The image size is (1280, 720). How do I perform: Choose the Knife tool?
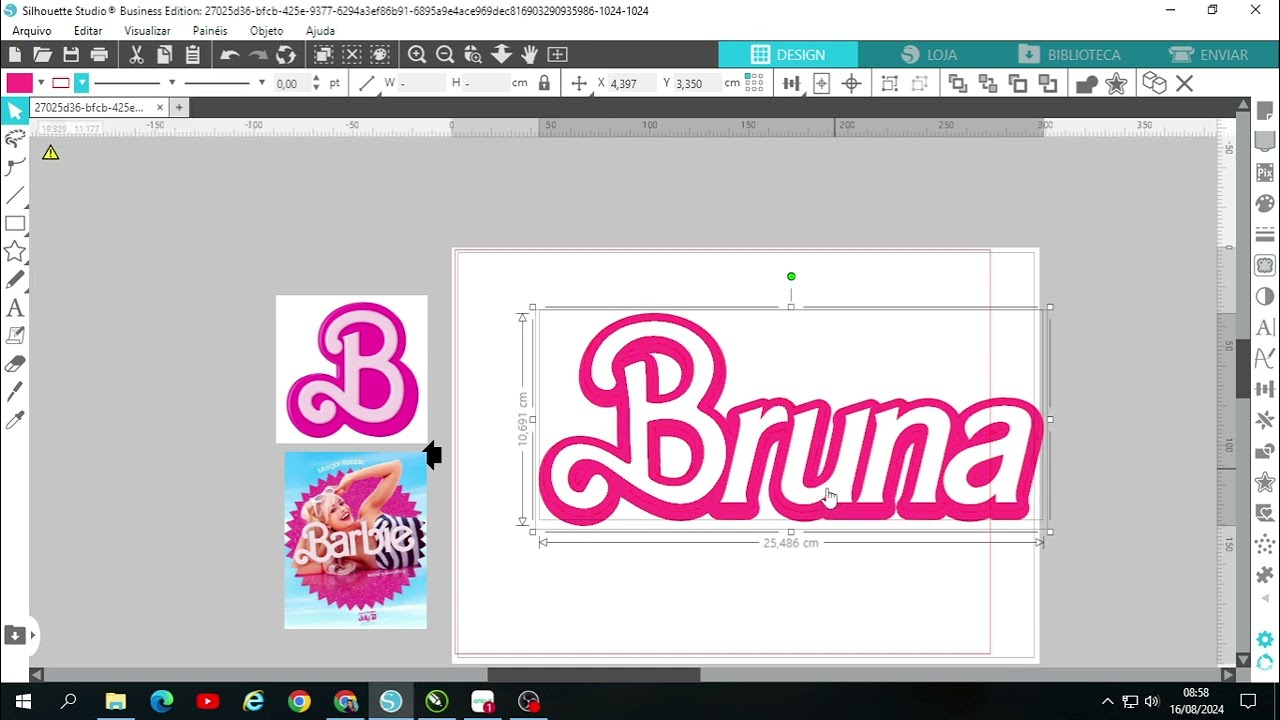15,392
